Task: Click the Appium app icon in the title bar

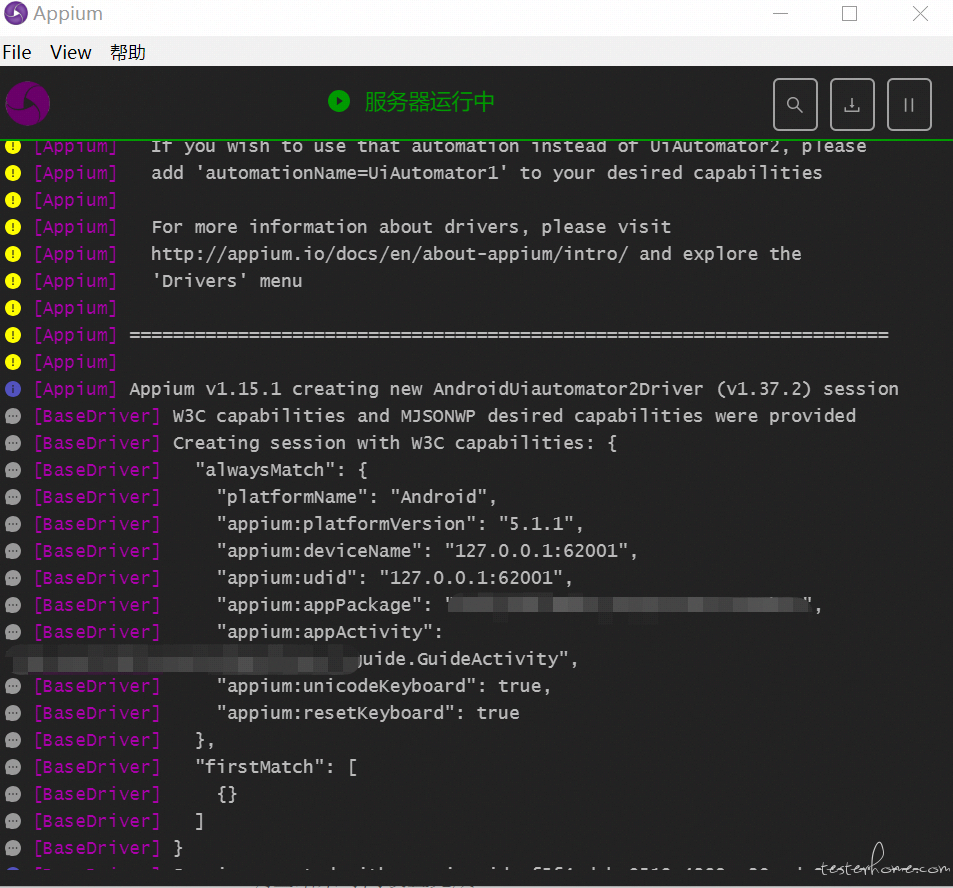Action: (x=16, y=13)
